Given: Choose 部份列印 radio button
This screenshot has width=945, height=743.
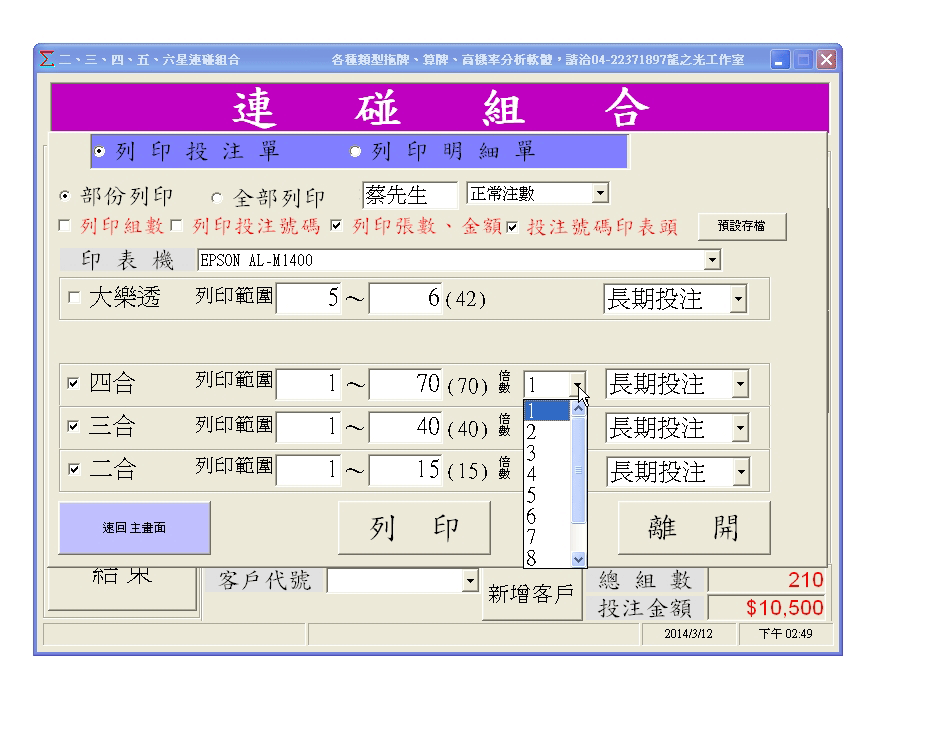Looking at the screenshot, I should (64, 196).
